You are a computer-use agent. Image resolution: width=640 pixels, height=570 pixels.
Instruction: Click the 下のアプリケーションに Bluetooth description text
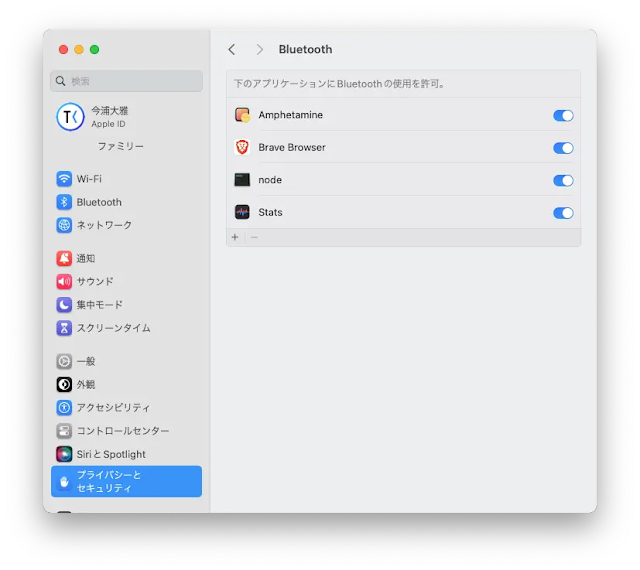point(340,84)
